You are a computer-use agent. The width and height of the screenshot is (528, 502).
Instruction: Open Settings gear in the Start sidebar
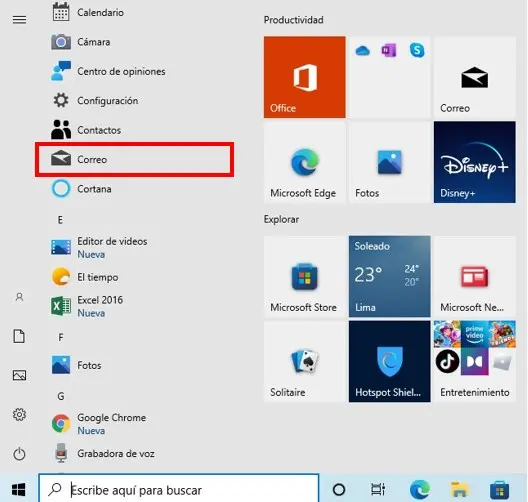(19, 414)
